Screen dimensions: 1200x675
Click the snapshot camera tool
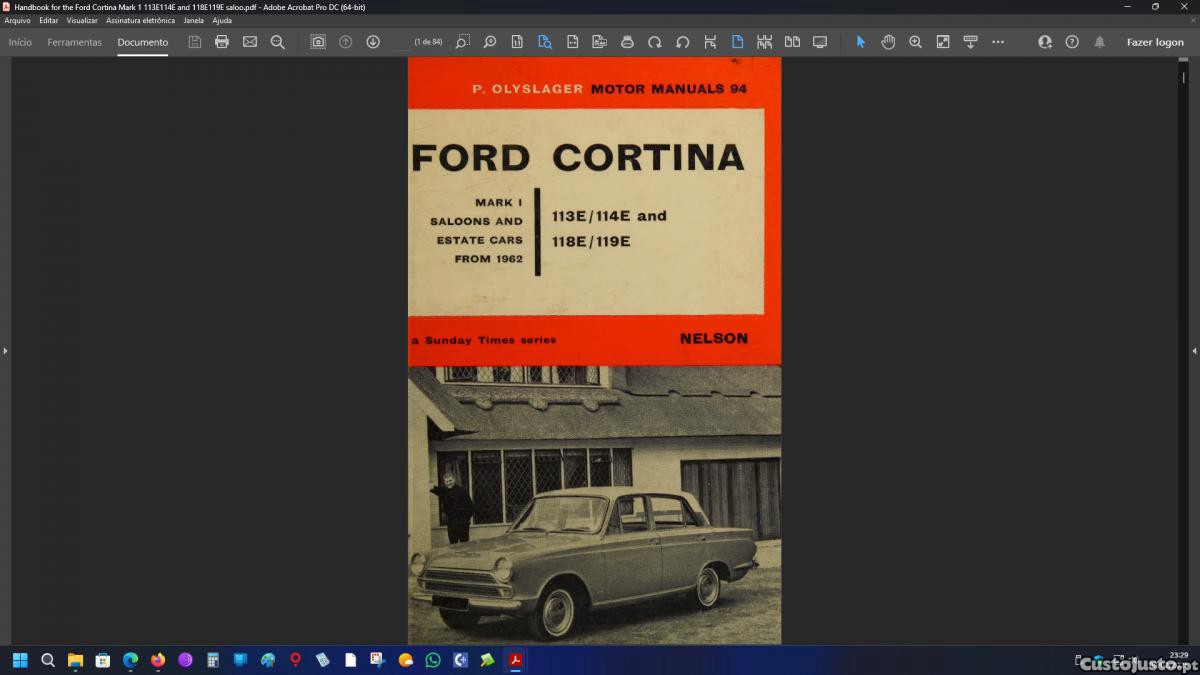pyautogui.click(x=318, y=42)
